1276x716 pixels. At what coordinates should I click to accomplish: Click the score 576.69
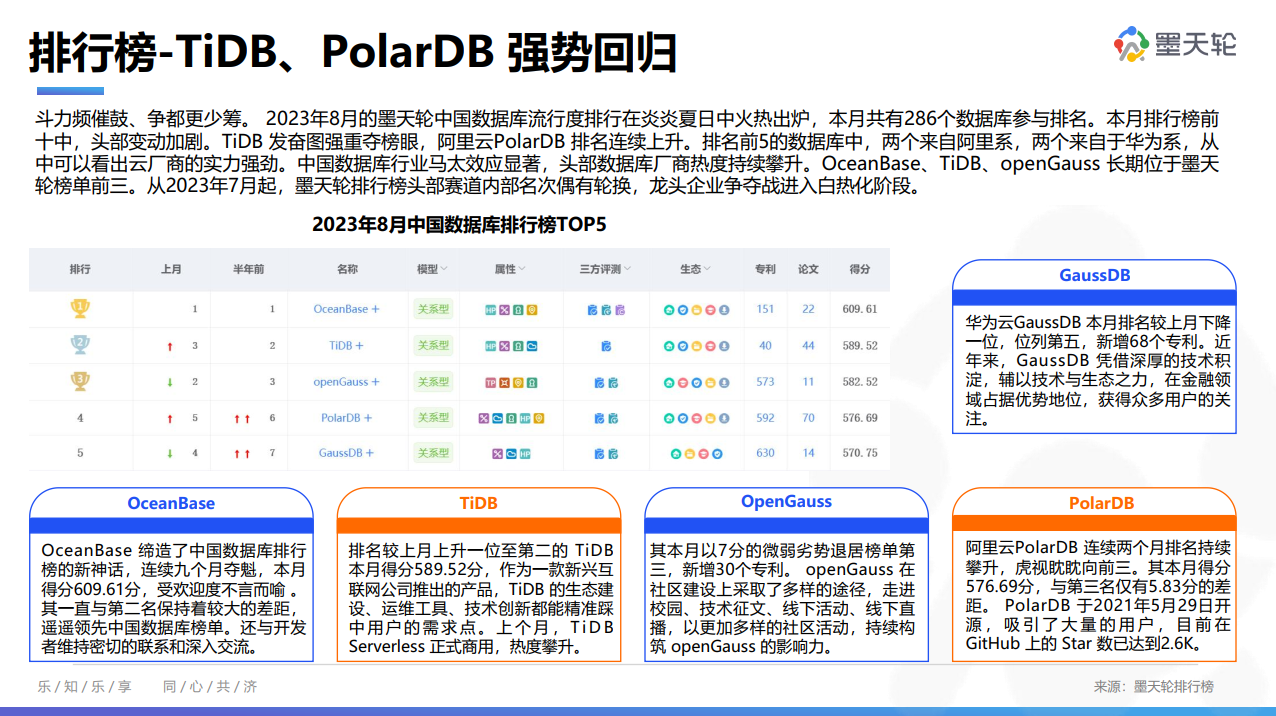pyautogui.click(x=860, y=418)
